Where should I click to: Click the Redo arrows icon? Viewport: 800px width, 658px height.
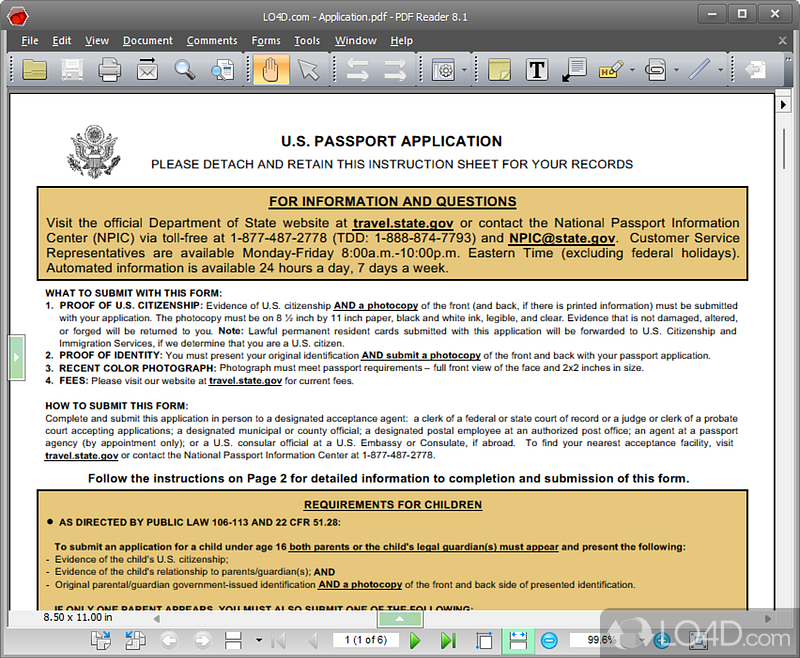(x=395, y=69)
